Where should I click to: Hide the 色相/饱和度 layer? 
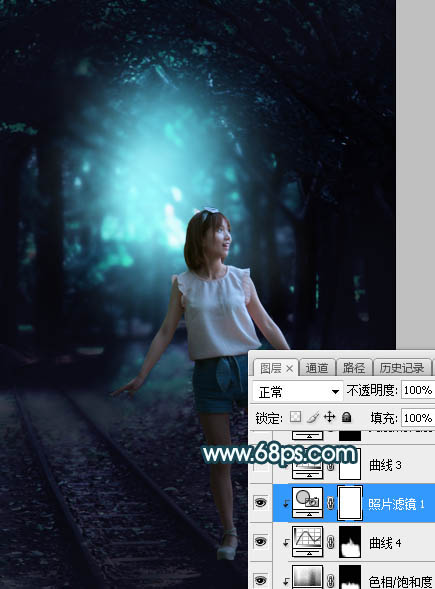point(261,580)
